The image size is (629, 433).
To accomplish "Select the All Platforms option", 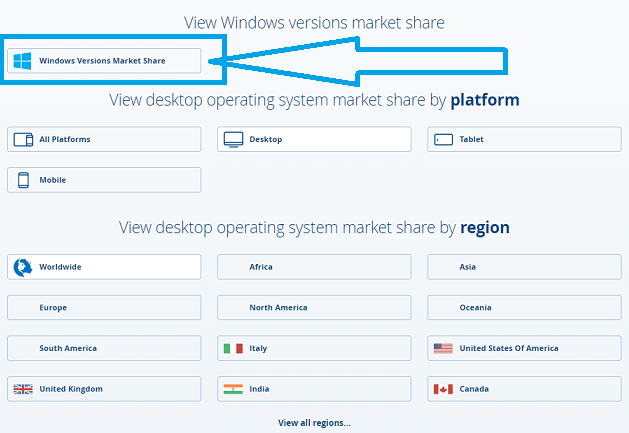I will [x=104, y=139].
